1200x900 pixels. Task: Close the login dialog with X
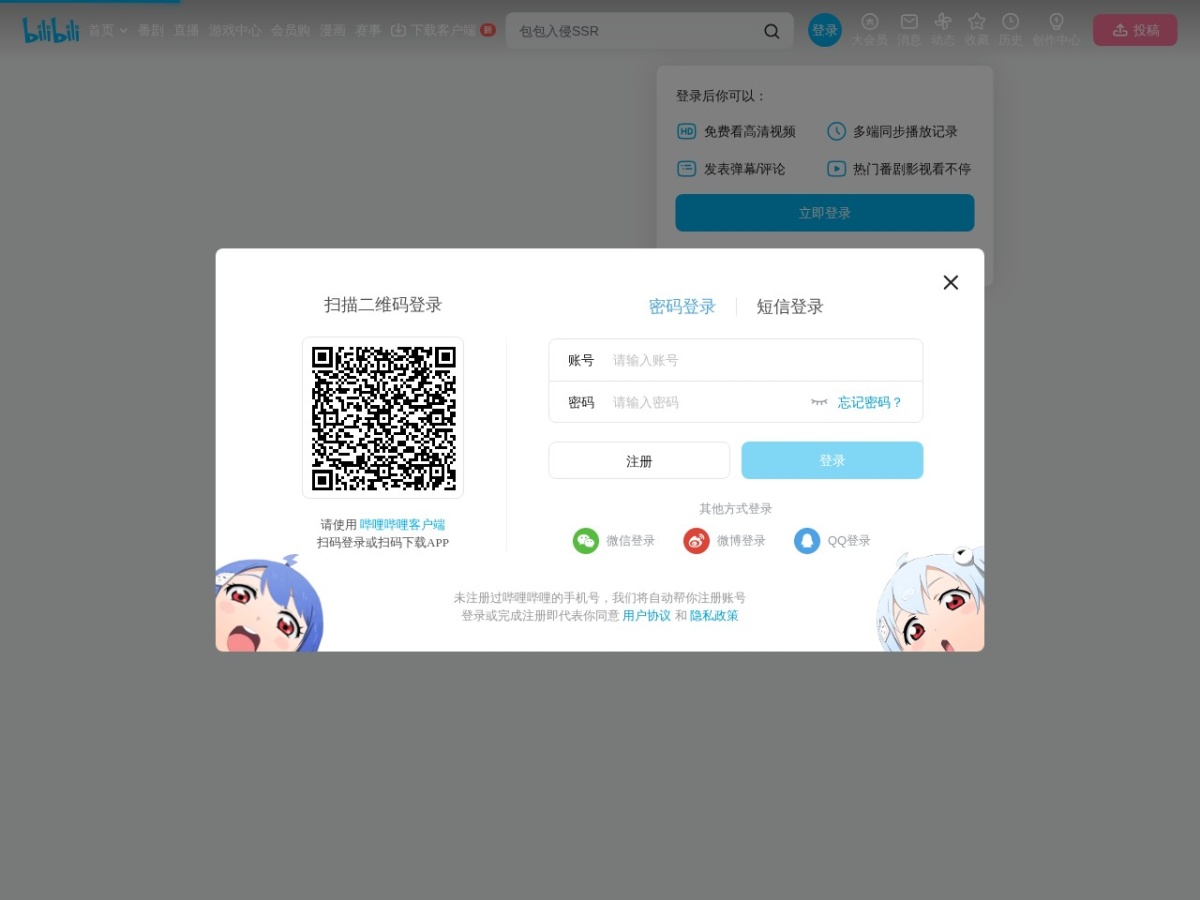click(x=951, y=282)
